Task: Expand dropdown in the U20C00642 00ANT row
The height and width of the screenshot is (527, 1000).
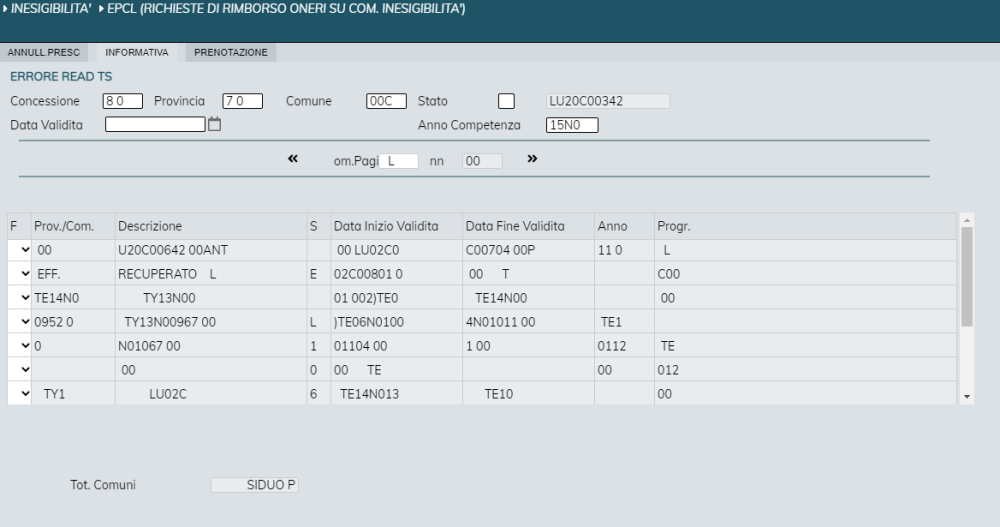Action: (25, 249)
